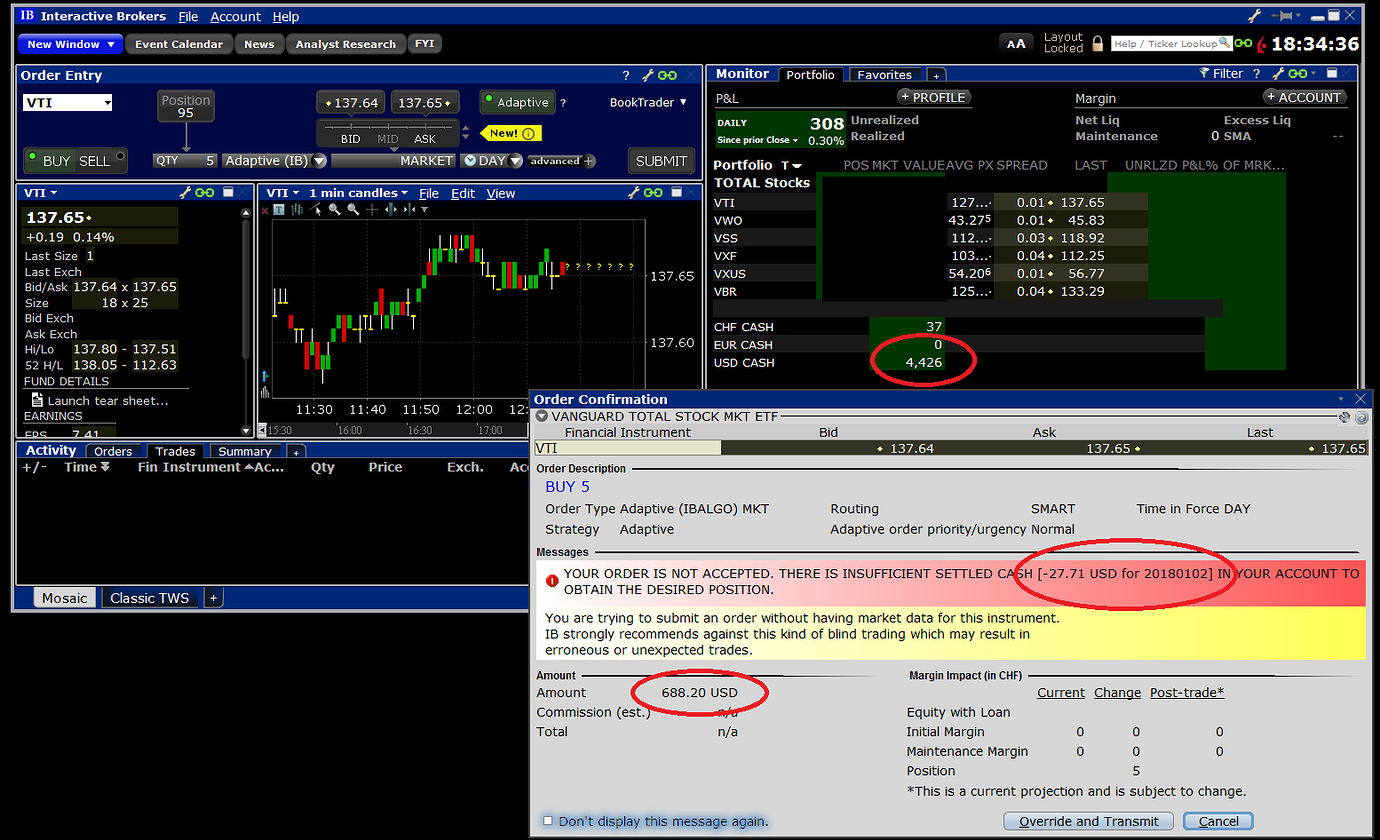
Task: Check 'Don't display this message again'
Action: 547,821
